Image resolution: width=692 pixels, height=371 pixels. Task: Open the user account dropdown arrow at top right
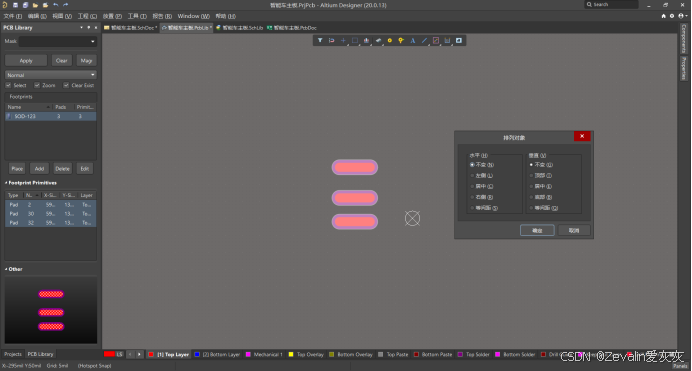686,16
